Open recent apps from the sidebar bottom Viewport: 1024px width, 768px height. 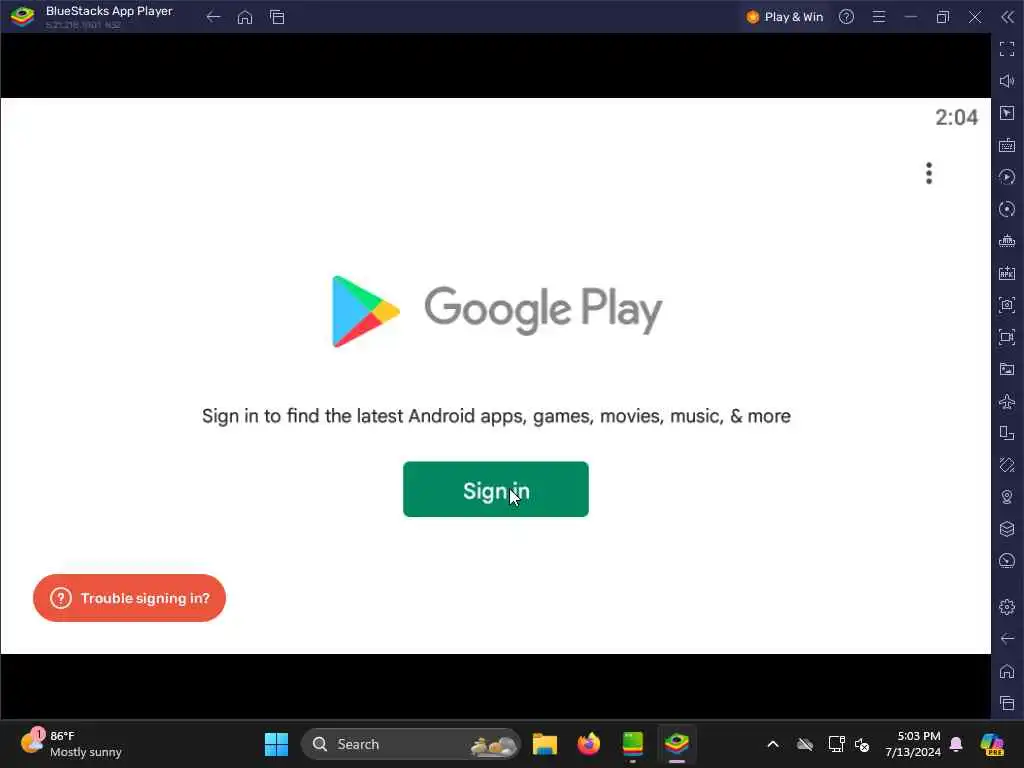click(1007, 703)
